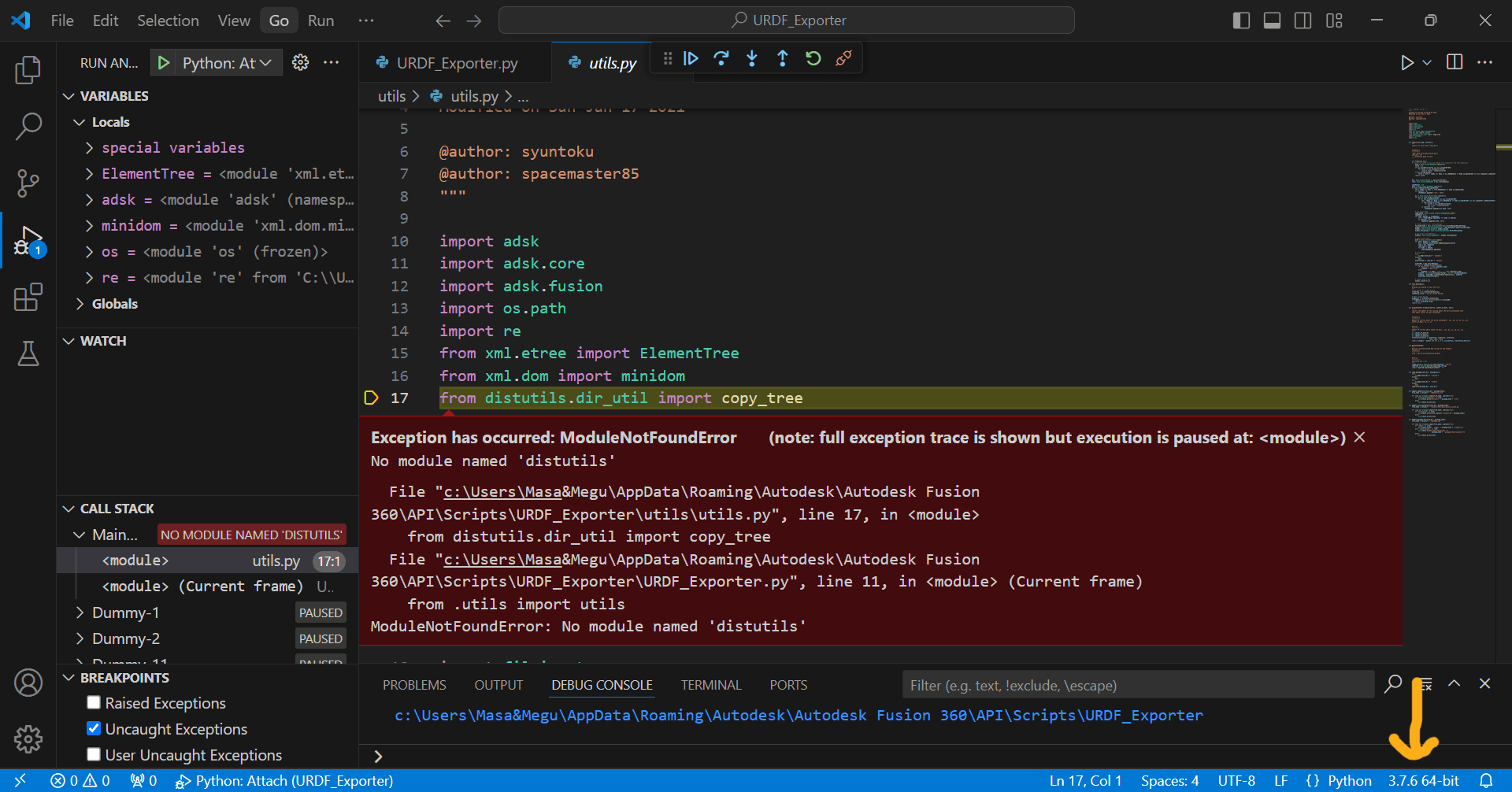Open the URDF_Exporter.py editor tab
The width and height of the screenshot is (1512, 792).
456,63
